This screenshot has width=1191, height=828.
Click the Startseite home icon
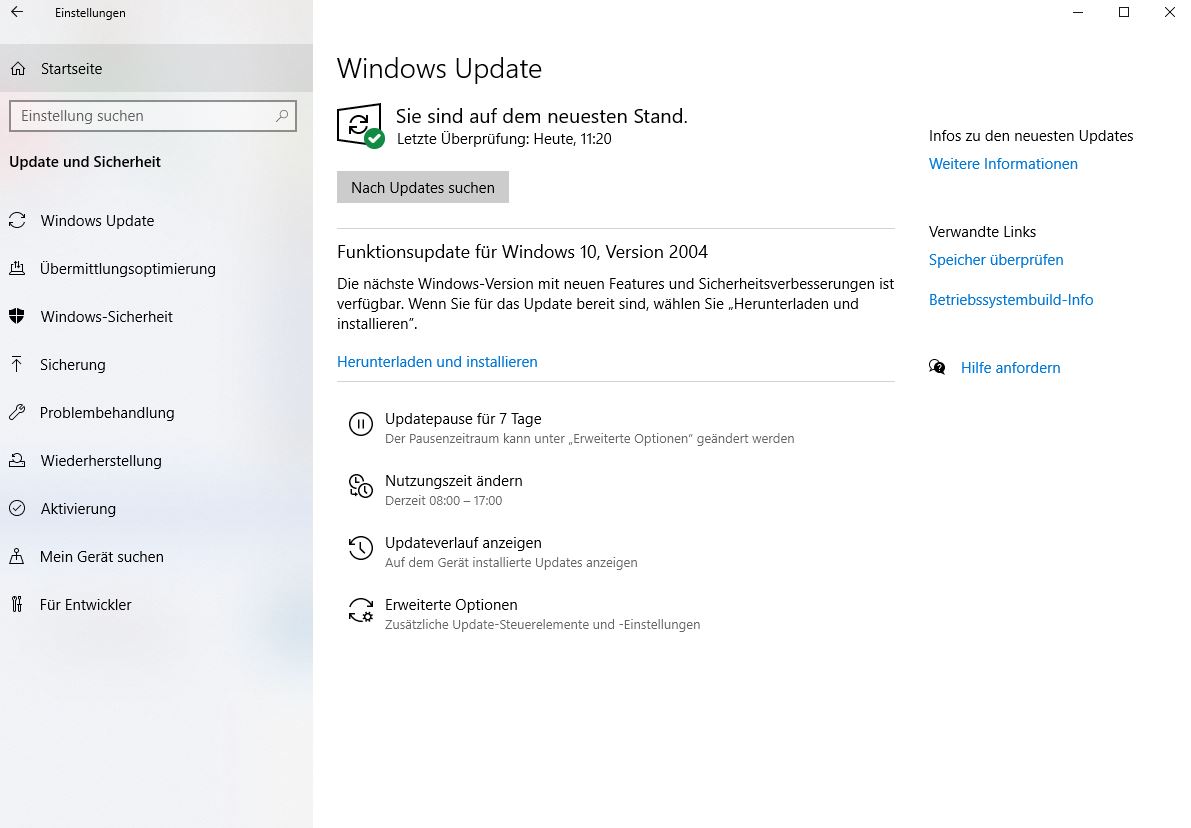click(x=18, y=69)
